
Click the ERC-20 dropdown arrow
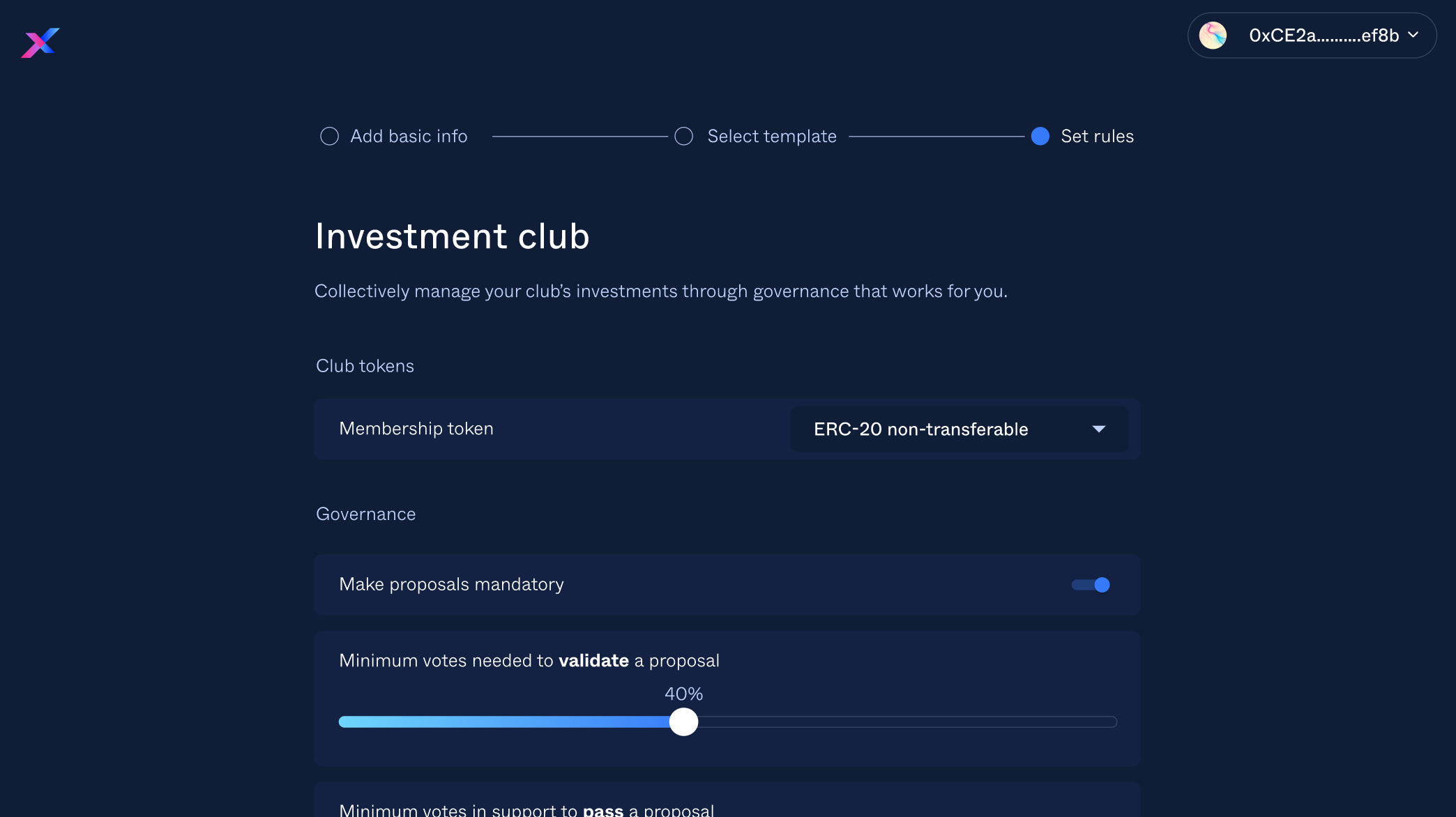[1099, 429]
